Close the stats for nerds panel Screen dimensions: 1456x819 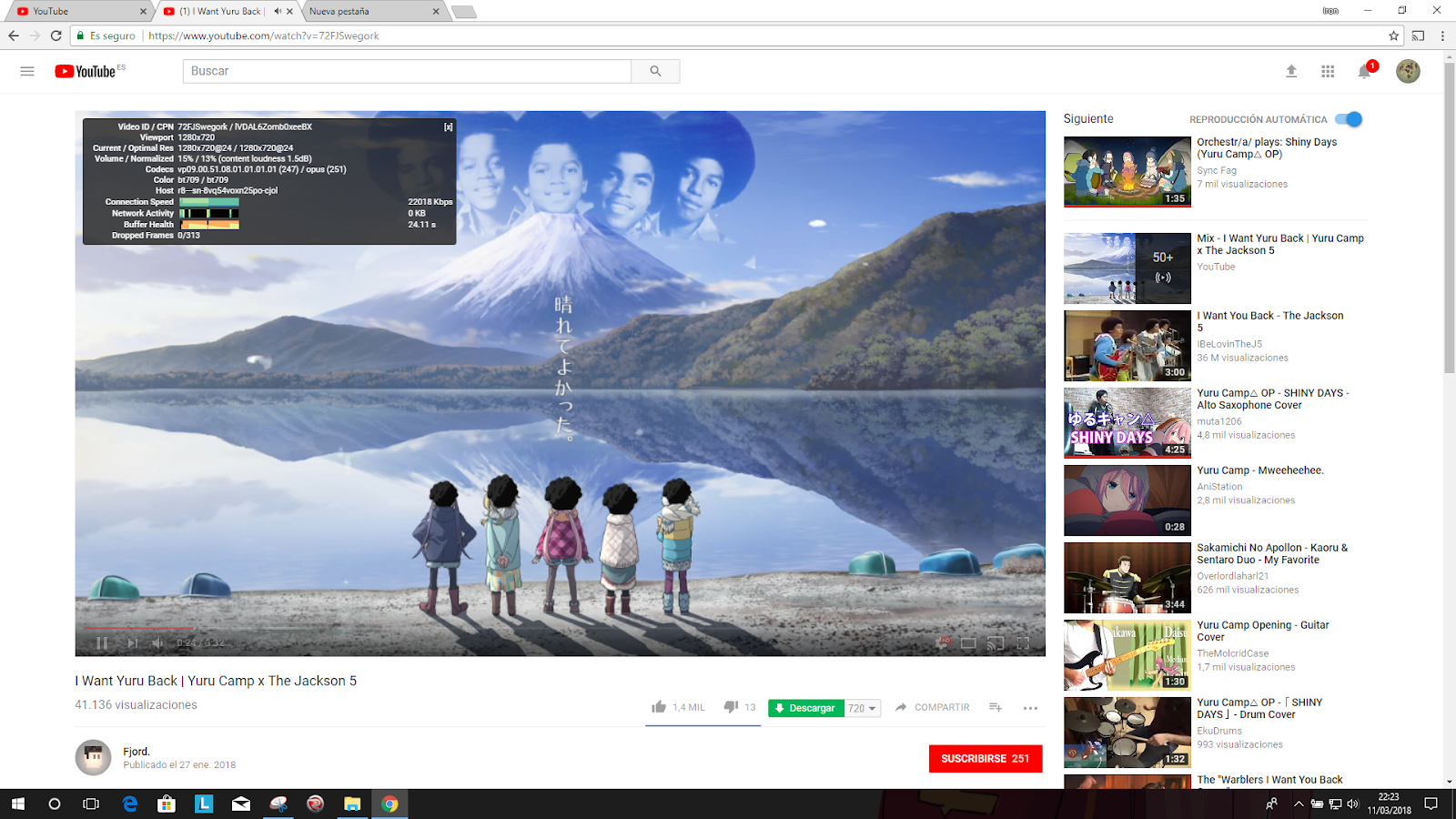tap(448, 127)
